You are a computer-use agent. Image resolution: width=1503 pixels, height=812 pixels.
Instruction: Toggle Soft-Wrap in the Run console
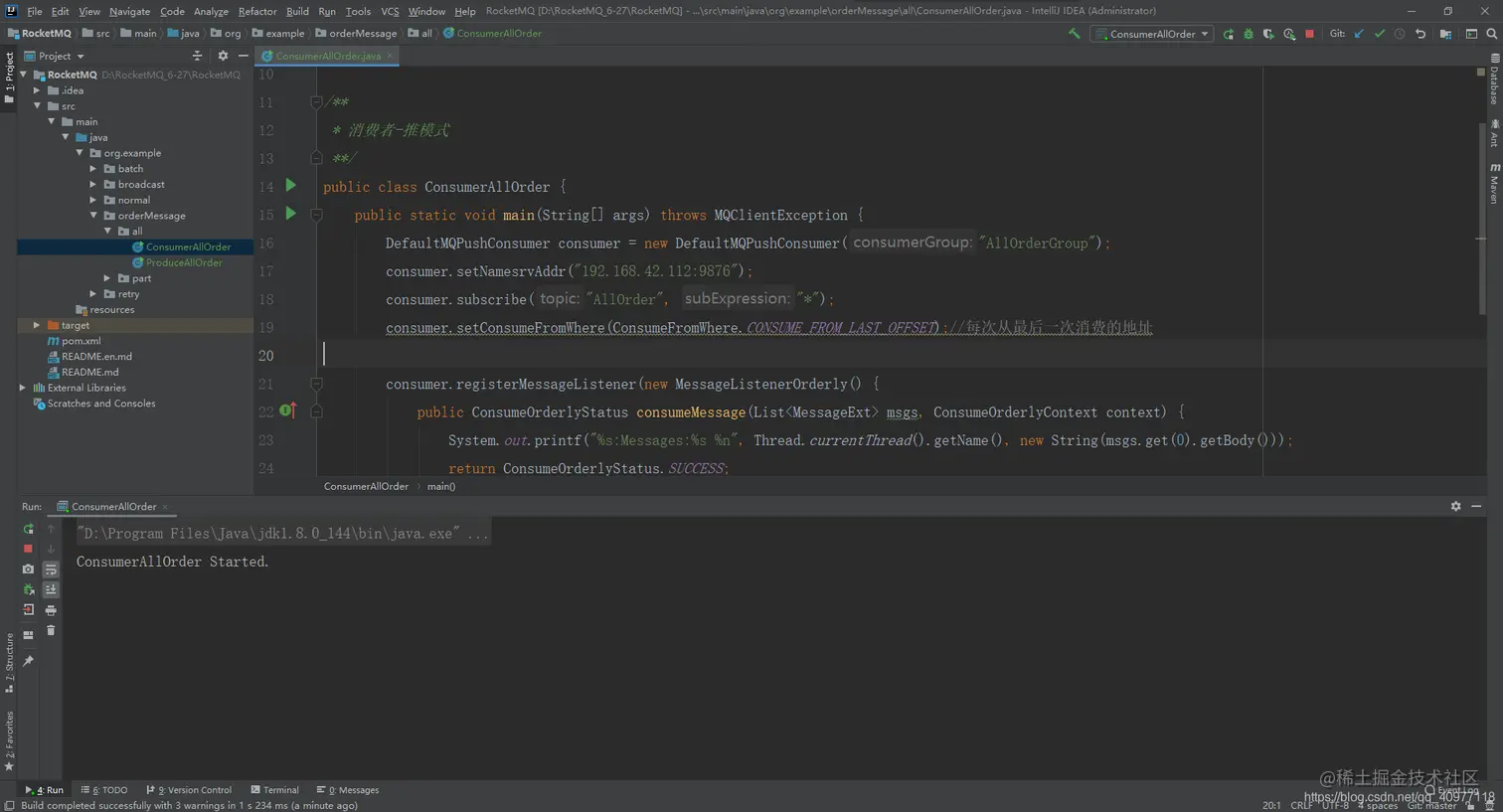(x=51, y=569)
